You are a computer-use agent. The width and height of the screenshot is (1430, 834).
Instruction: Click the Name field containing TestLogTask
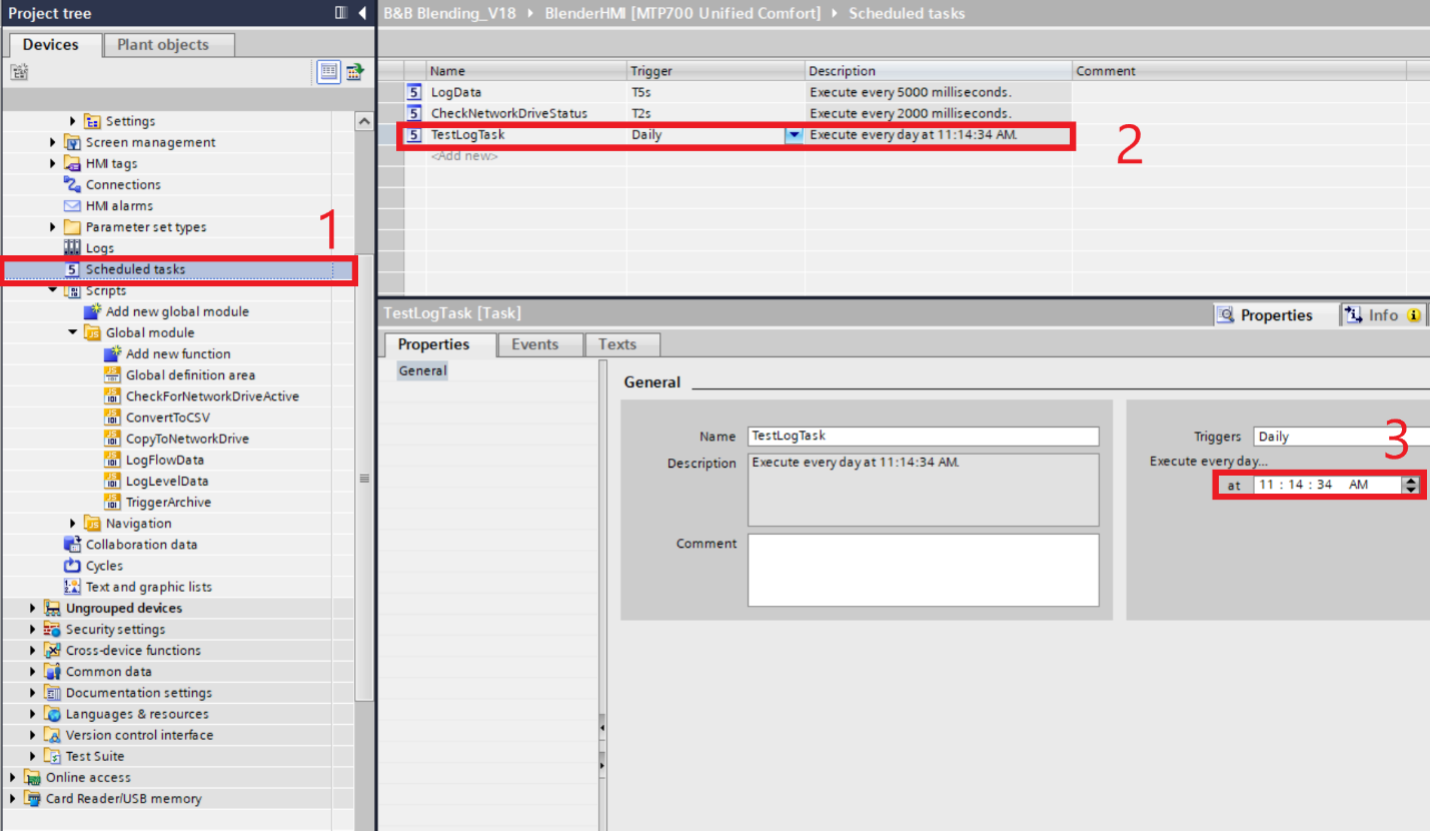tap(923, 436)
